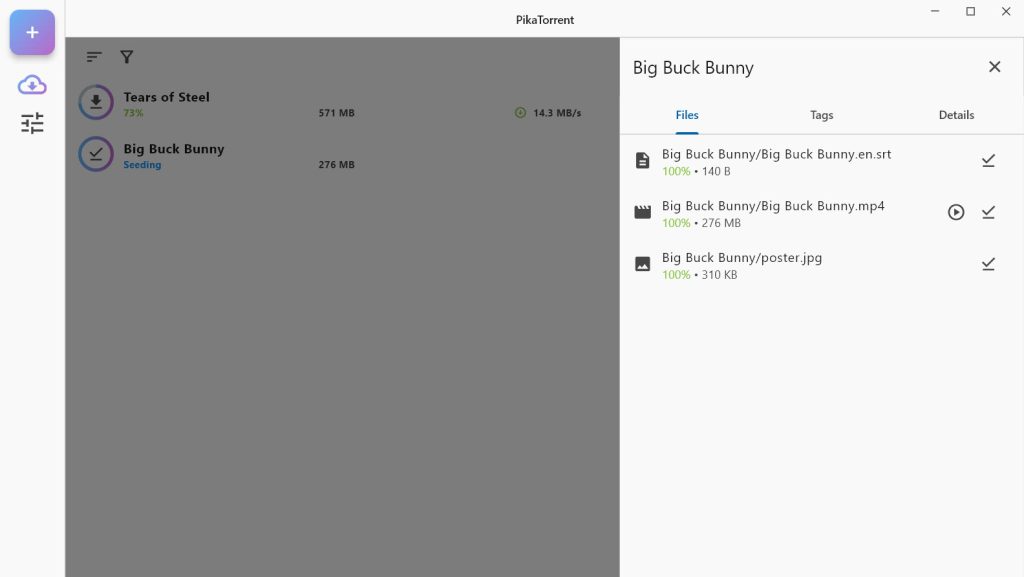
Task: Open the cloud download sidebar icon
Action: [32, 85]
